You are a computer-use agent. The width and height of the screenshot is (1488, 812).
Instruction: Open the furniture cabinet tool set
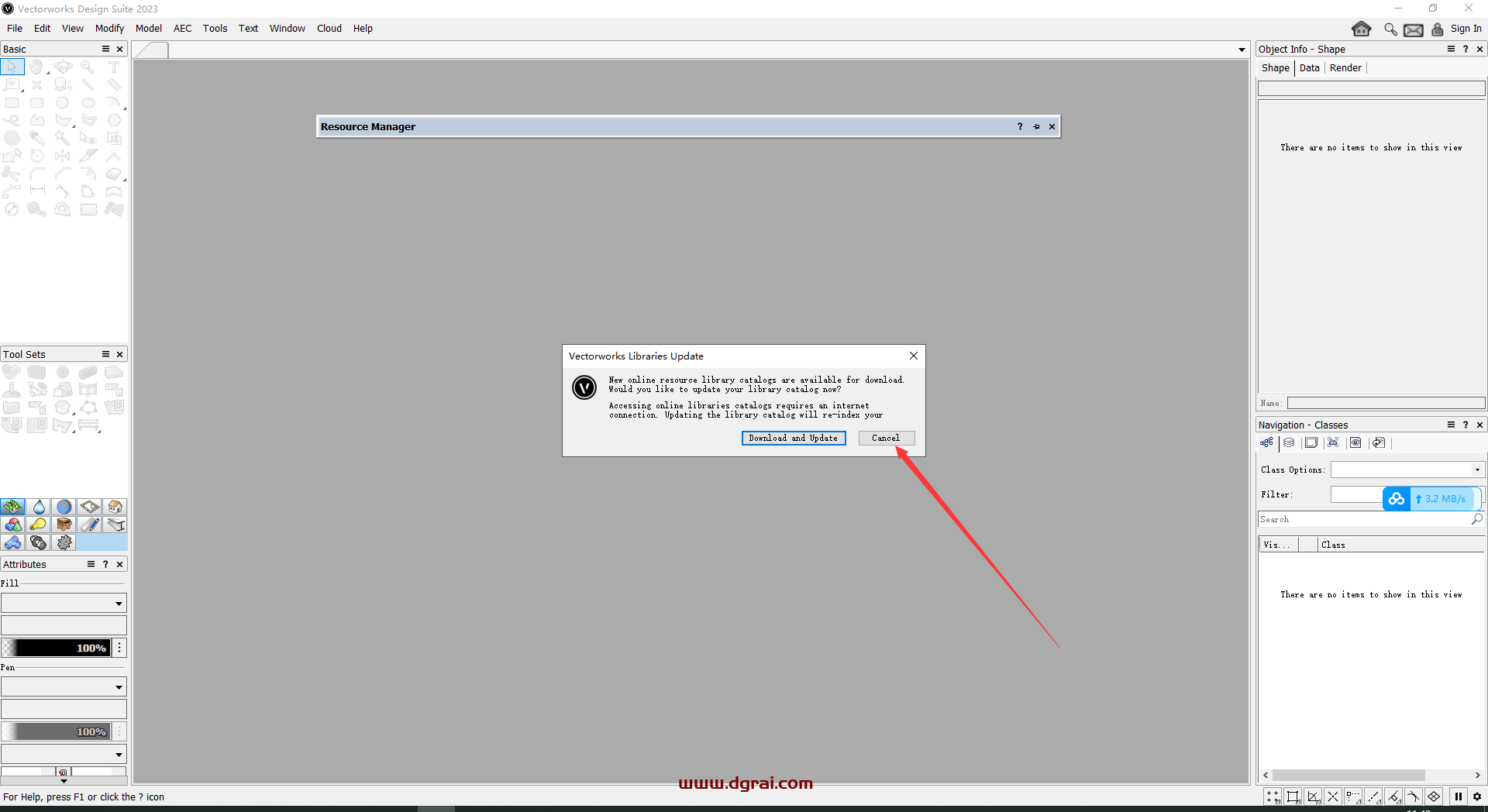pyautogui.click(x=64, y=525)
